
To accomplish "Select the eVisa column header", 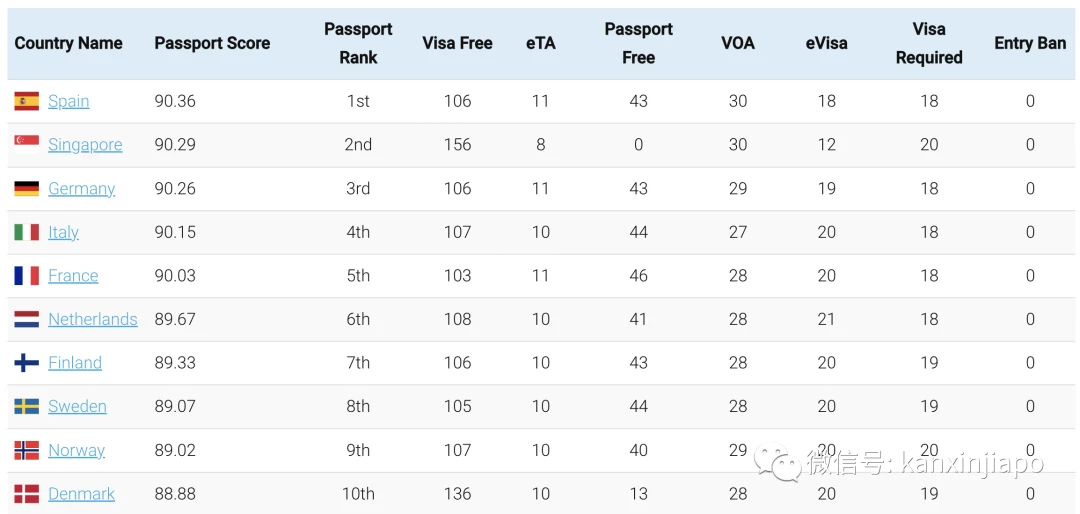I will point(827,43).
